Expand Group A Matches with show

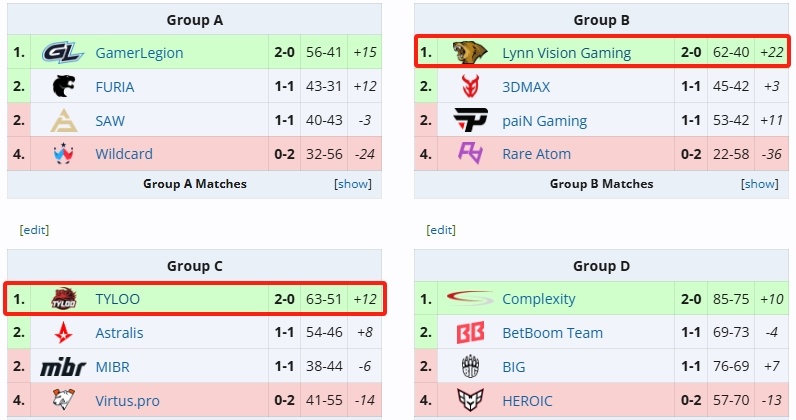click(353, 184)
